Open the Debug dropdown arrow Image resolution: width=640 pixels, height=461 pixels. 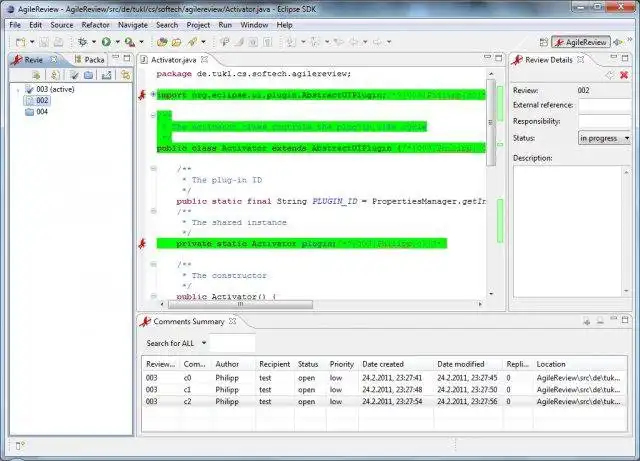(93, 42)
